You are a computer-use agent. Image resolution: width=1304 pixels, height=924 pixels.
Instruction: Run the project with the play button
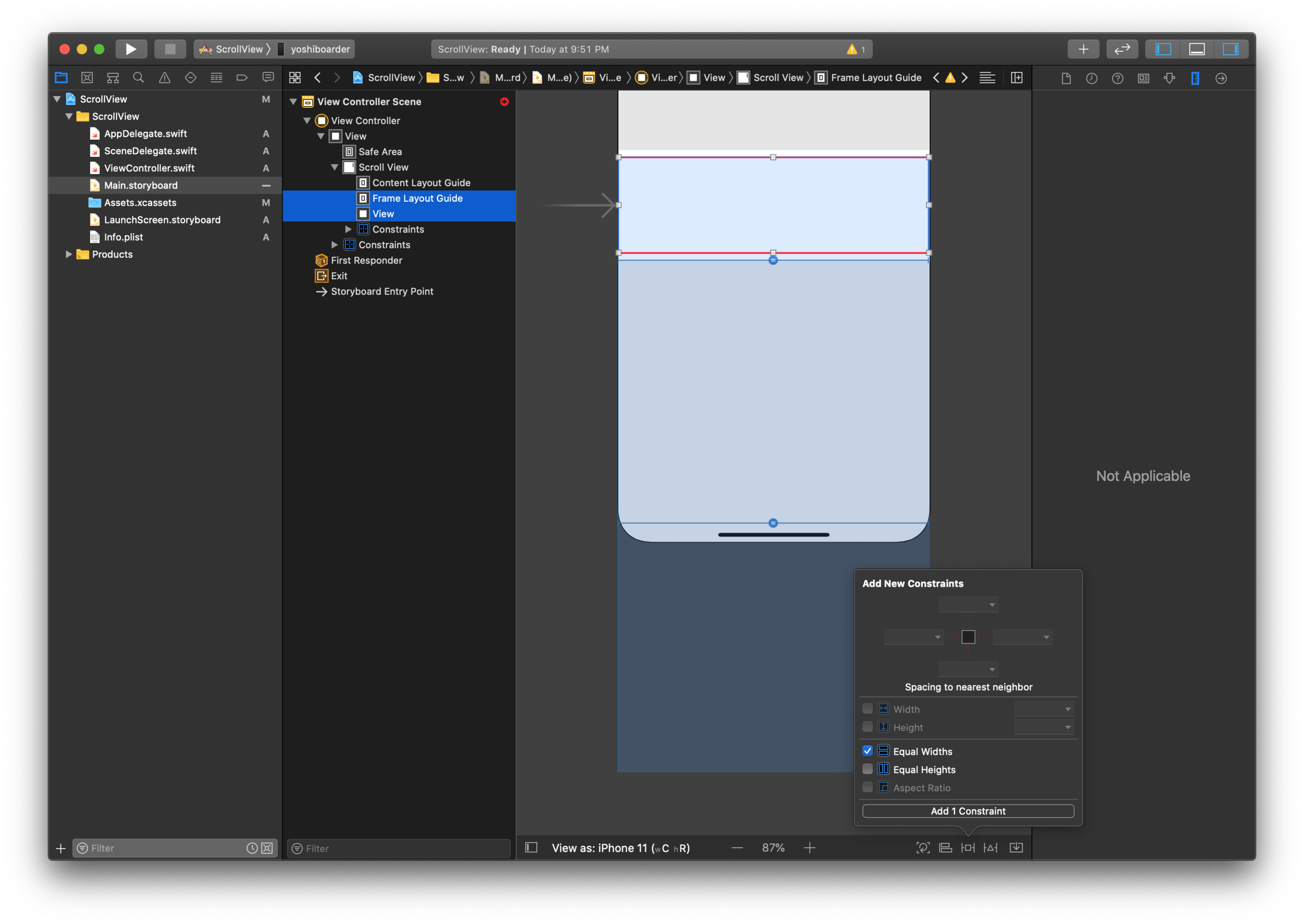tap(131, 49)
